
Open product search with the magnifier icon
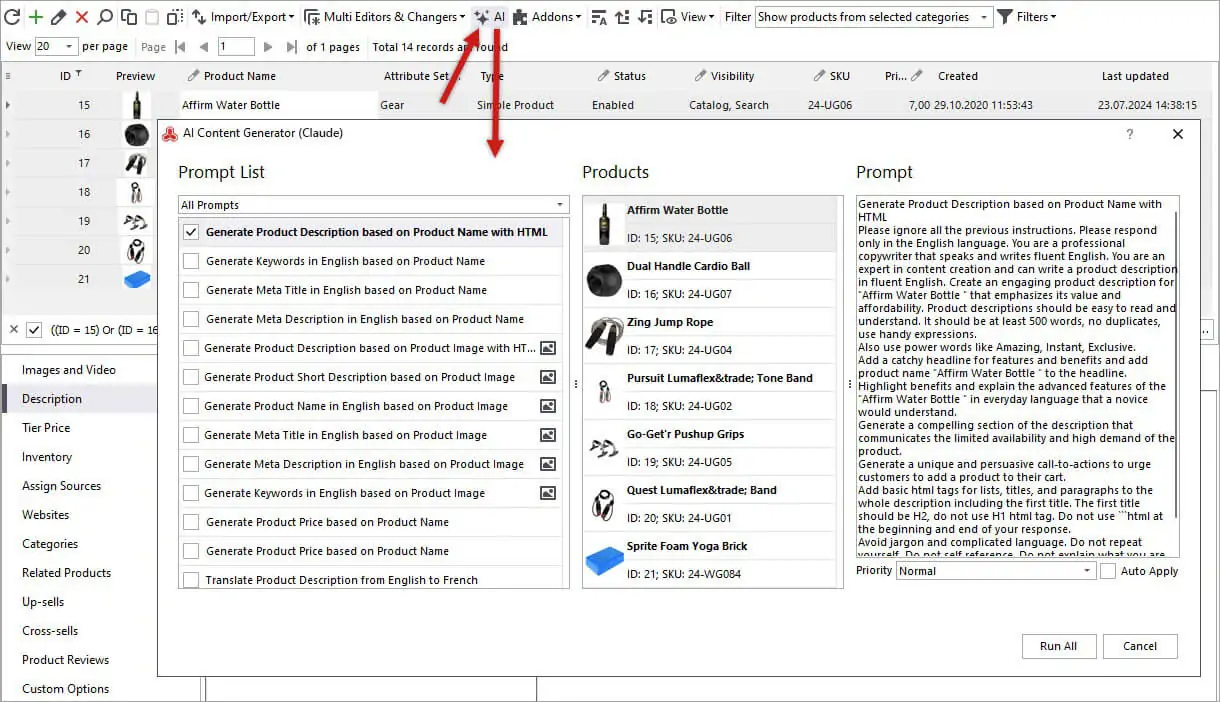(105, 17)
